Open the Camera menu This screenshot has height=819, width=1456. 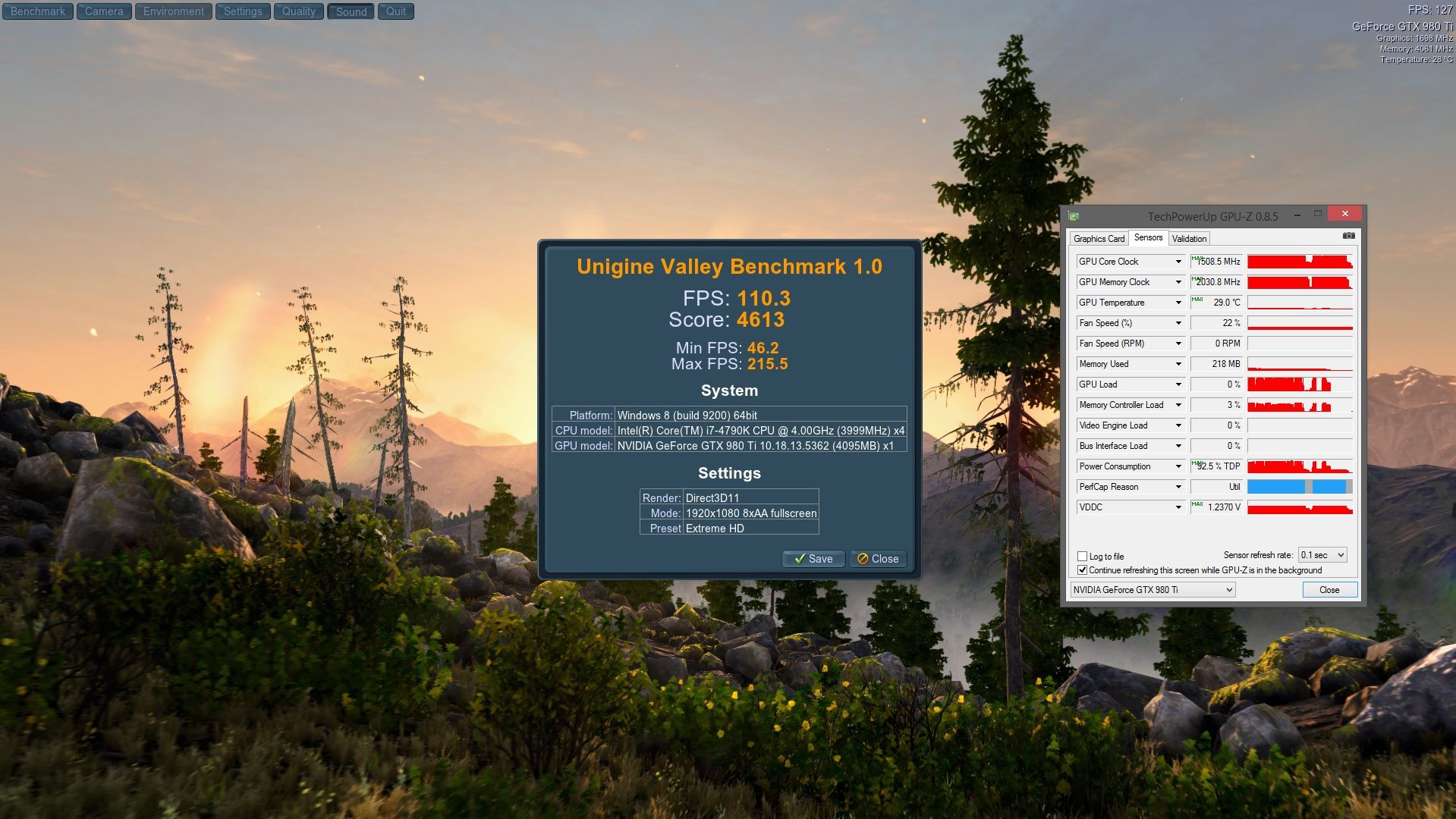tap(104, 11)
